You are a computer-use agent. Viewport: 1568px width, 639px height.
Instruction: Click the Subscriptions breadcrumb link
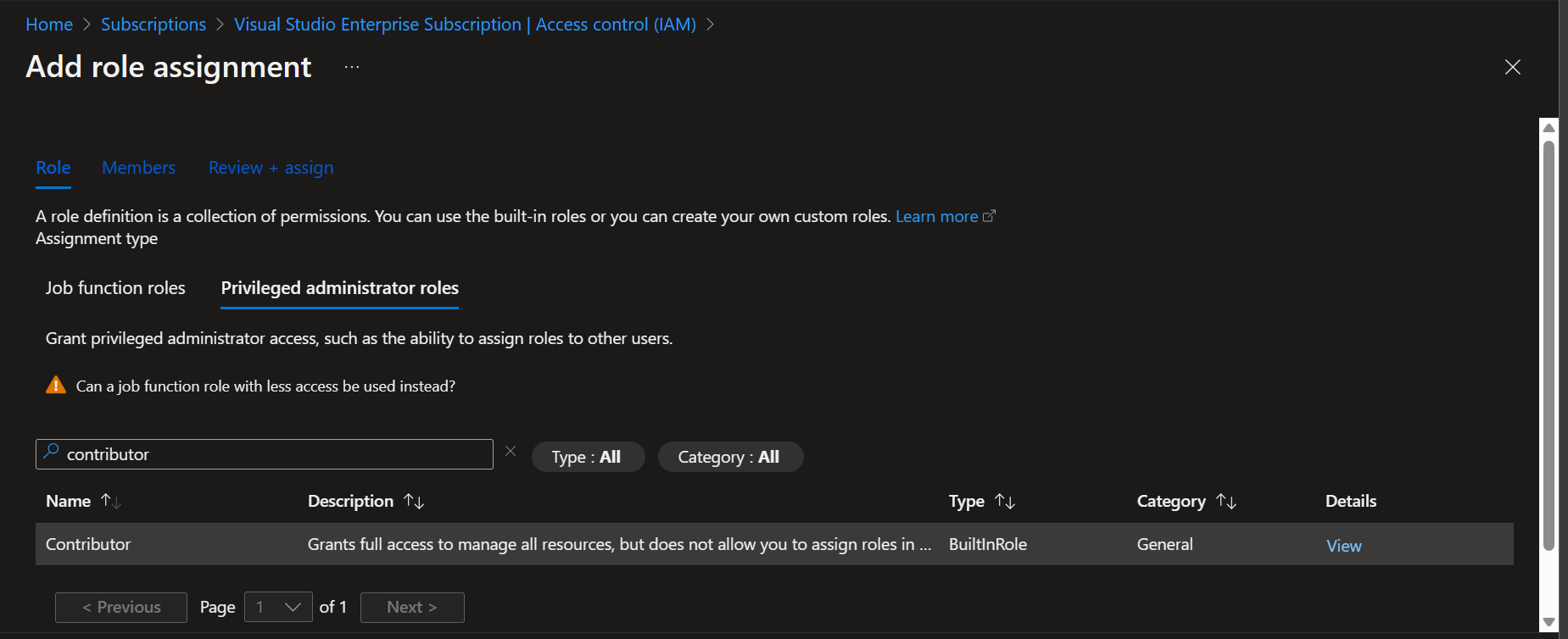pyautogui.click(x=153, y=25)
